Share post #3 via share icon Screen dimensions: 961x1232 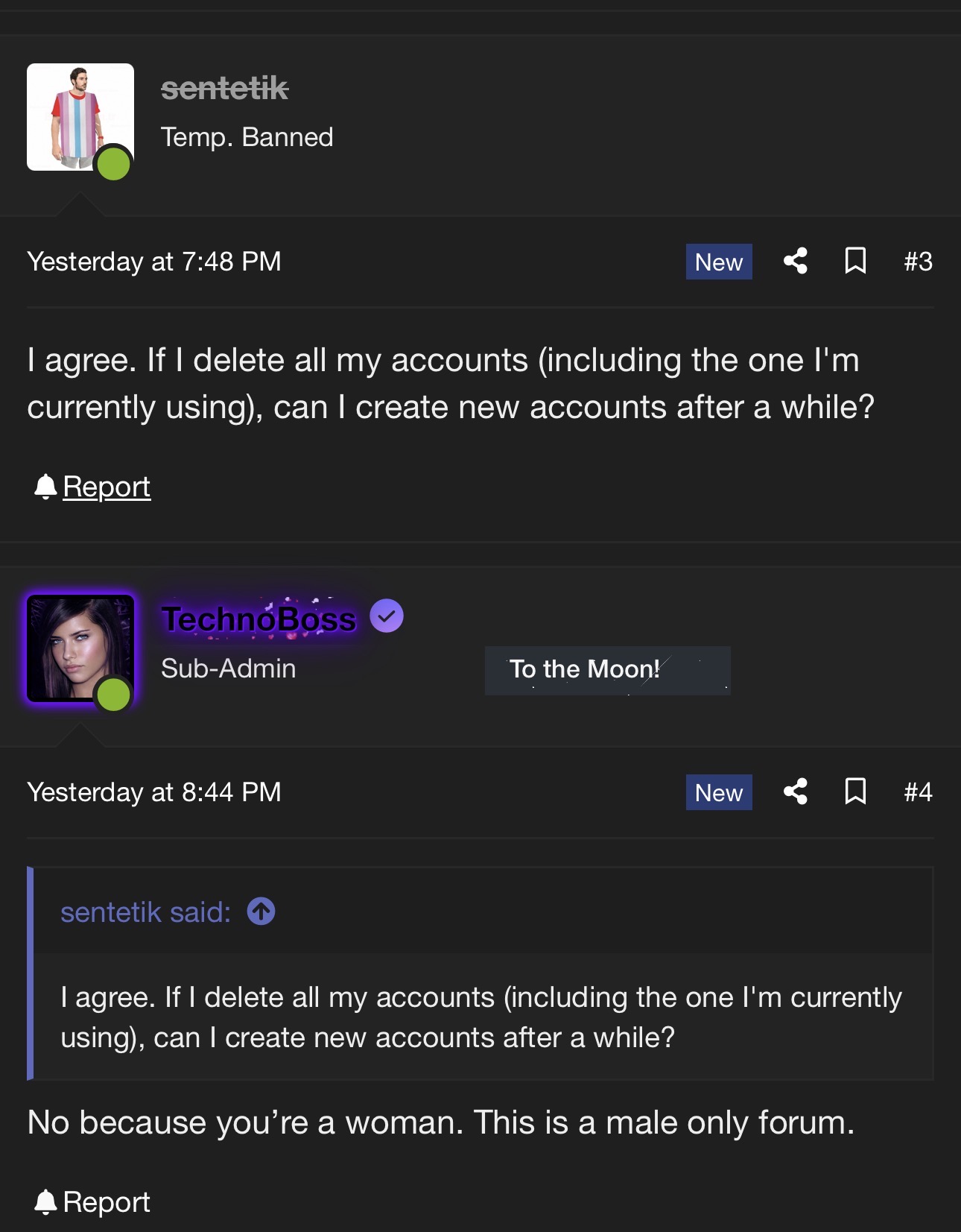coord(795,262)
